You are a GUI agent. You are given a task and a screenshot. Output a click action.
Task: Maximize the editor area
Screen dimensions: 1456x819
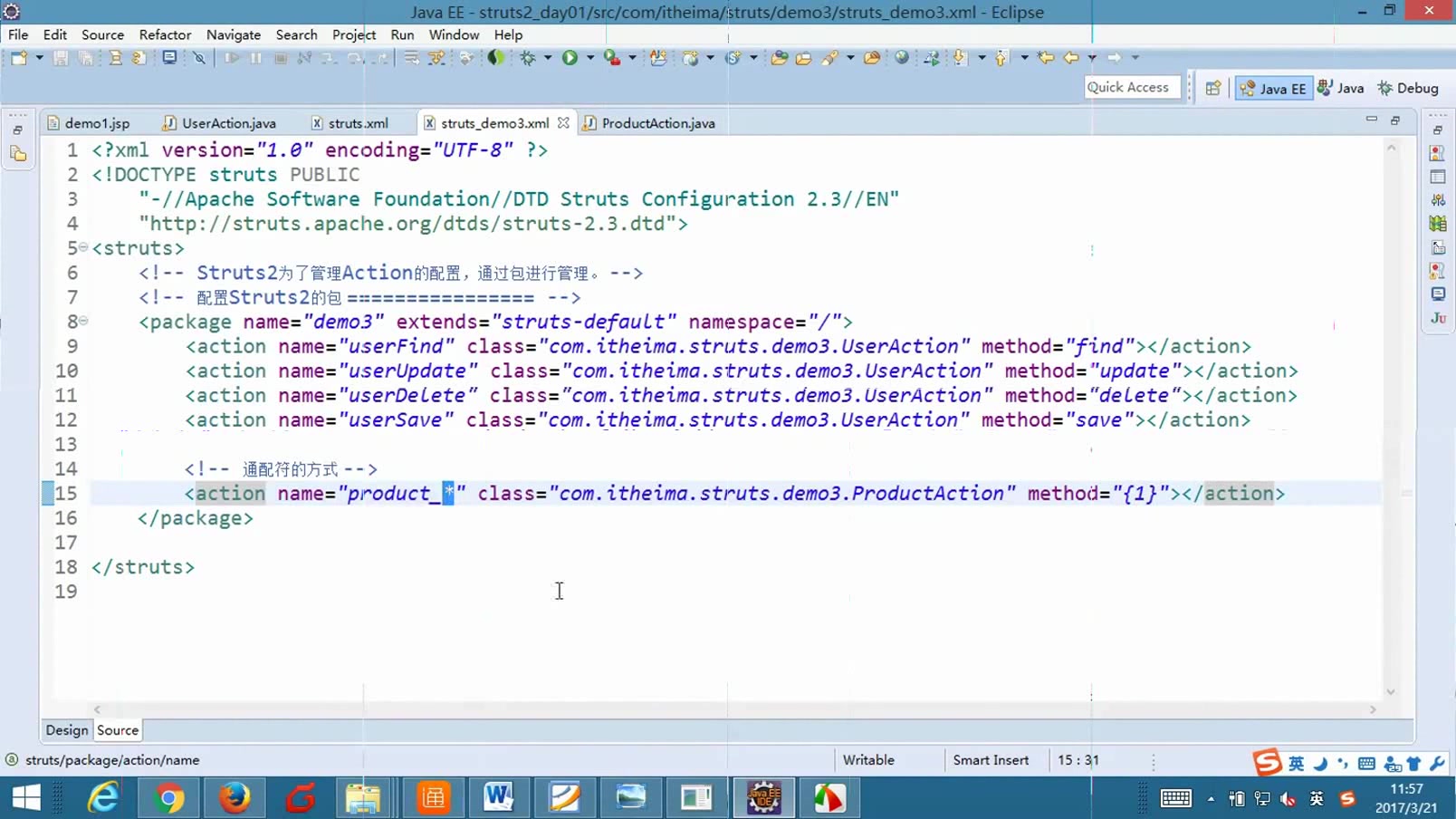pos(1395,120)
